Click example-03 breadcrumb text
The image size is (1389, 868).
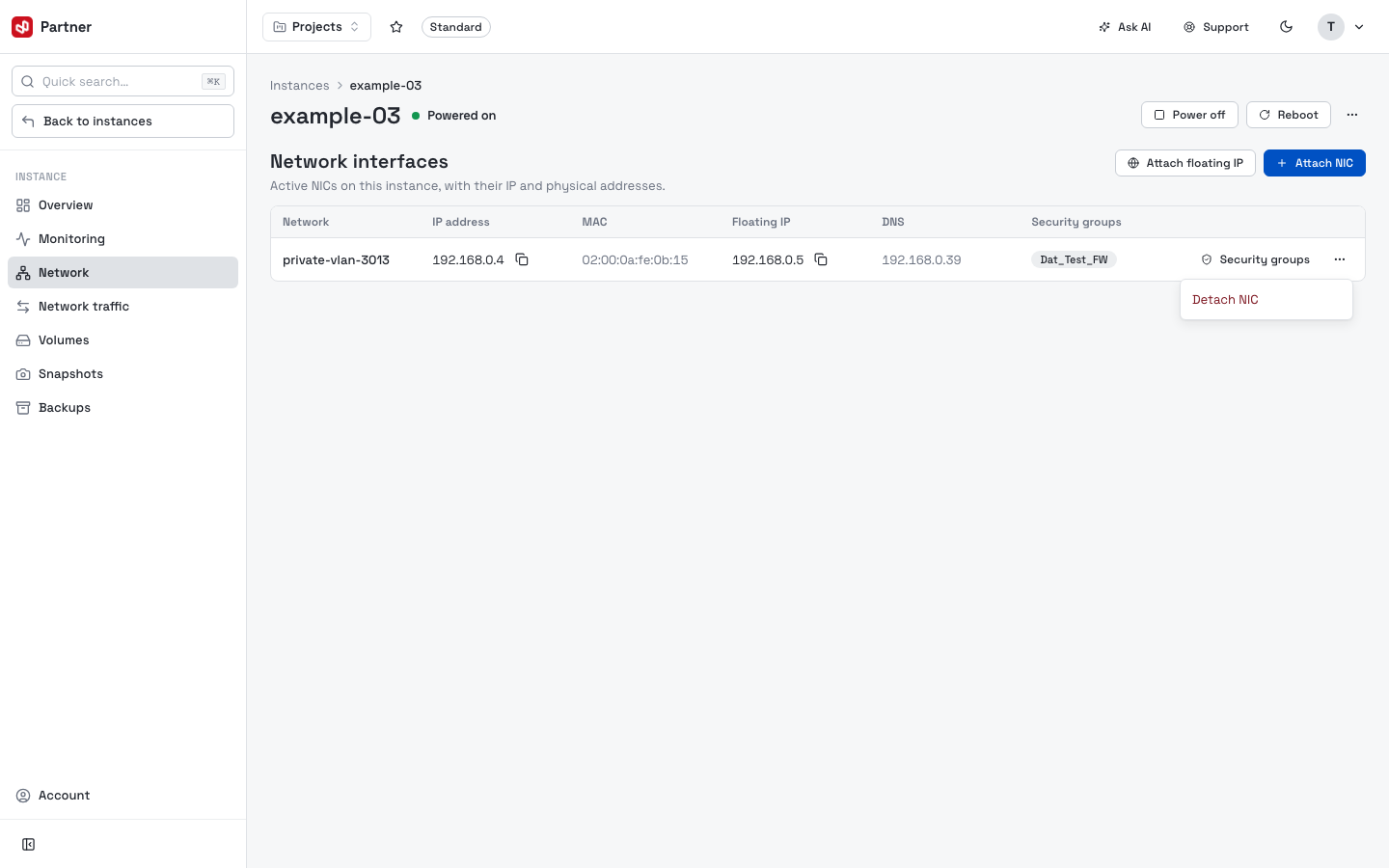(x=386, y=86)
